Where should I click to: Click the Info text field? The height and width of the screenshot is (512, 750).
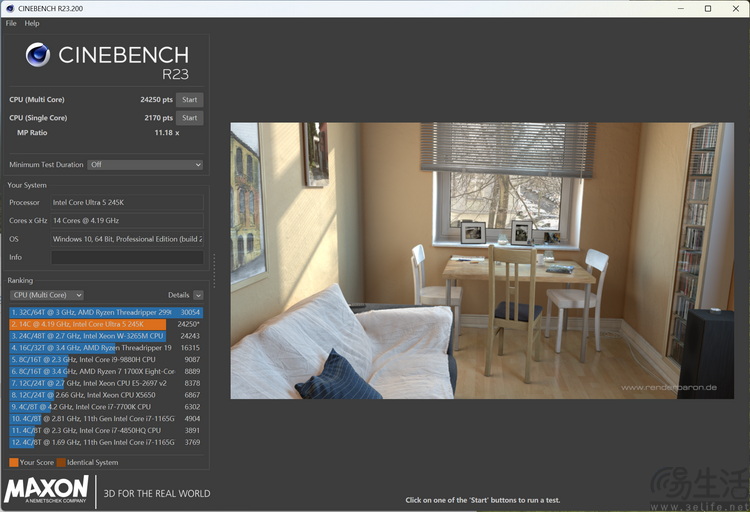pyautogui.click(x=127, y=257)
